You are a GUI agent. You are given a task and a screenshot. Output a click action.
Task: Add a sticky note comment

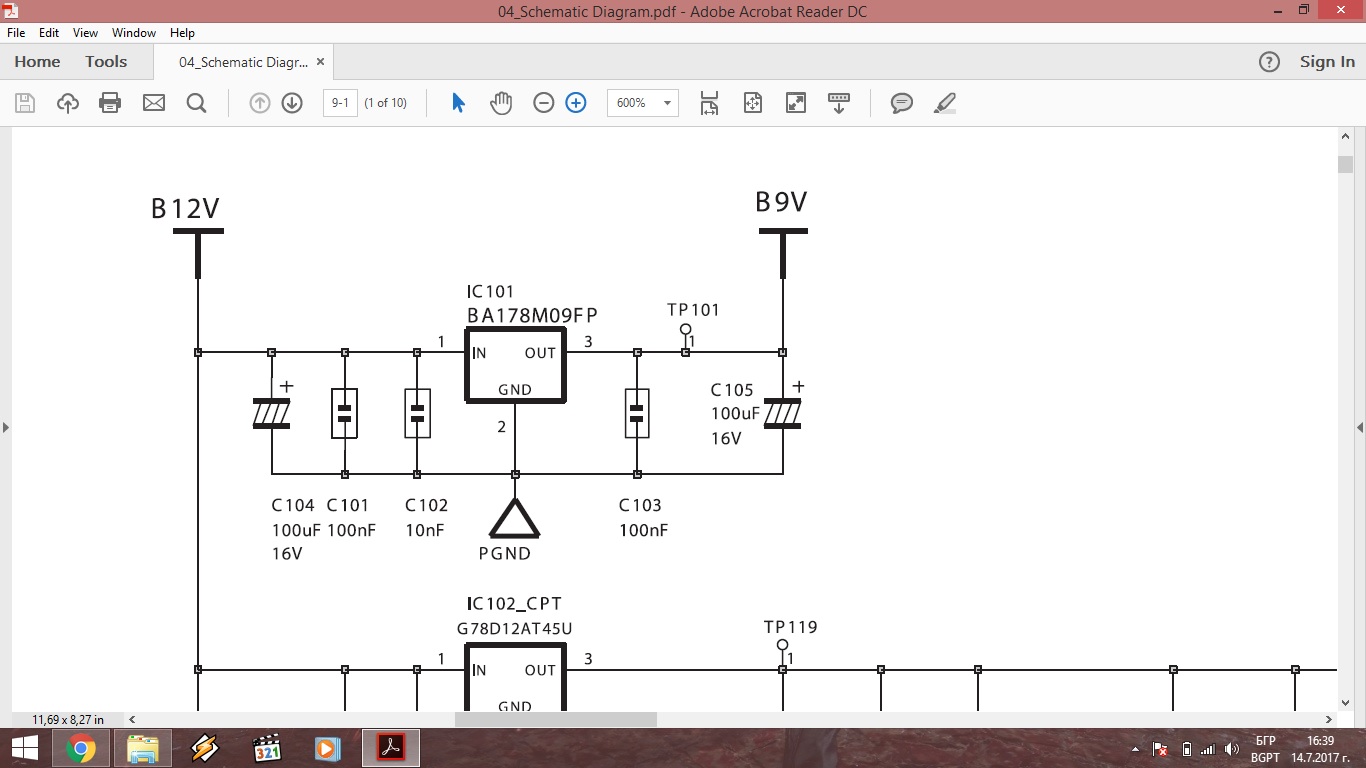tap(902, 103)
